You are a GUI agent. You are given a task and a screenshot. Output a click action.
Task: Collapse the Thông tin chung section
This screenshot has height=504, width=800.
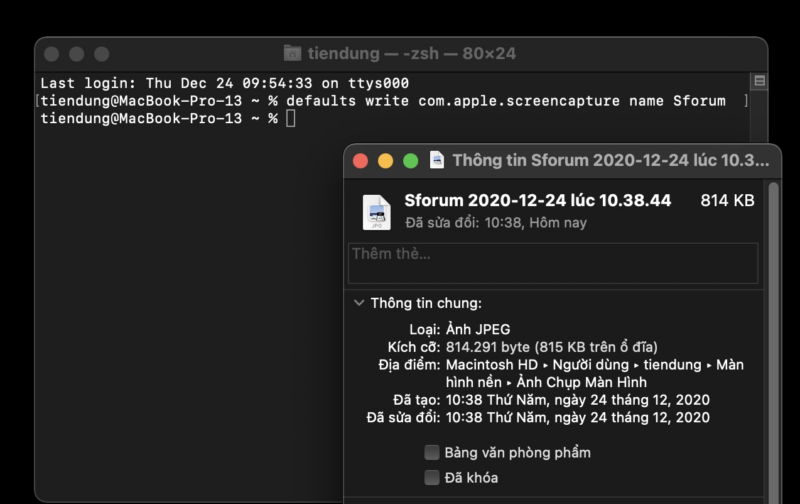pyautogui.click(x=359, y=303)
